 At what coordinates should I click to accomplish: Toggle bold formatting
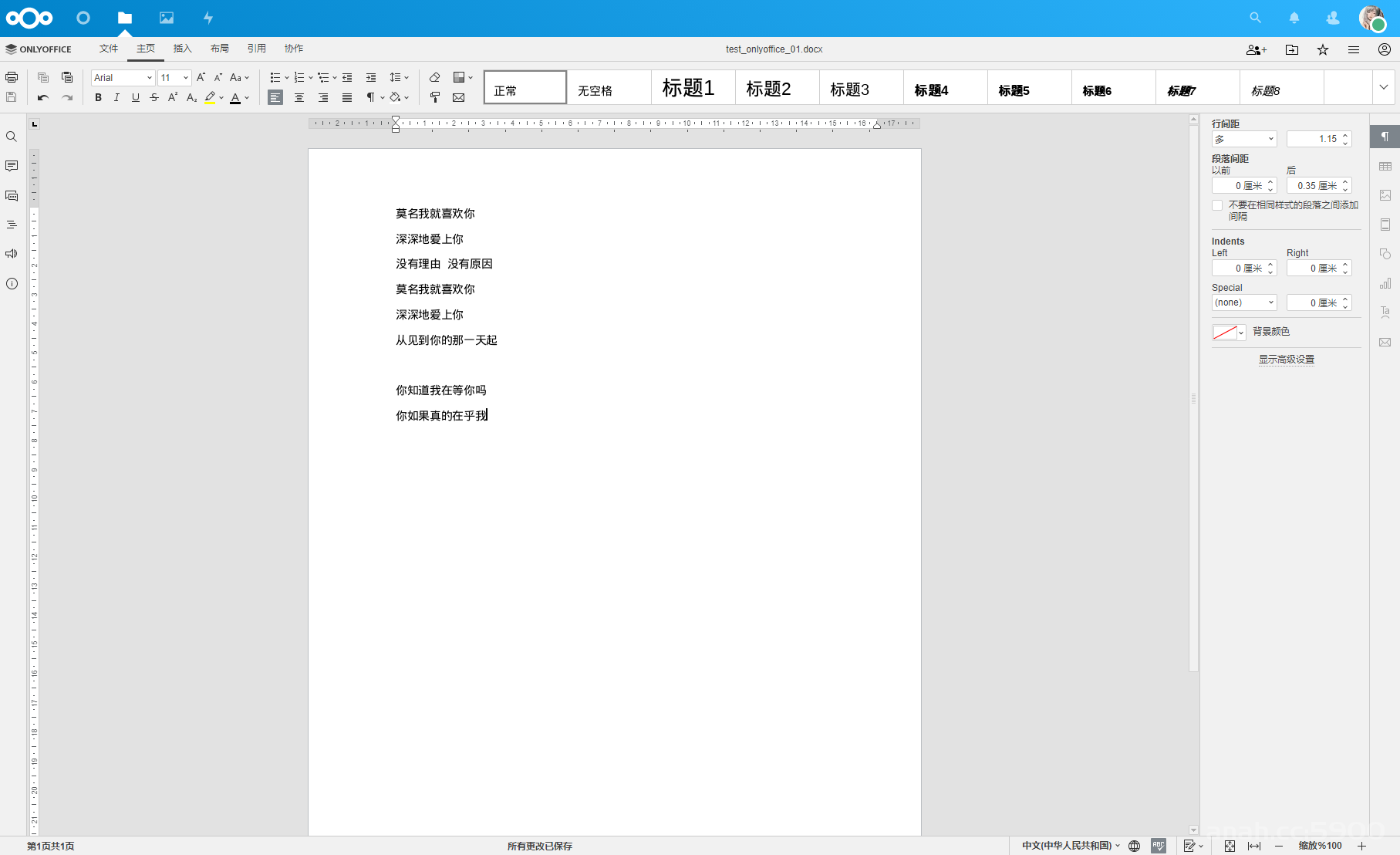pos(98,97)
